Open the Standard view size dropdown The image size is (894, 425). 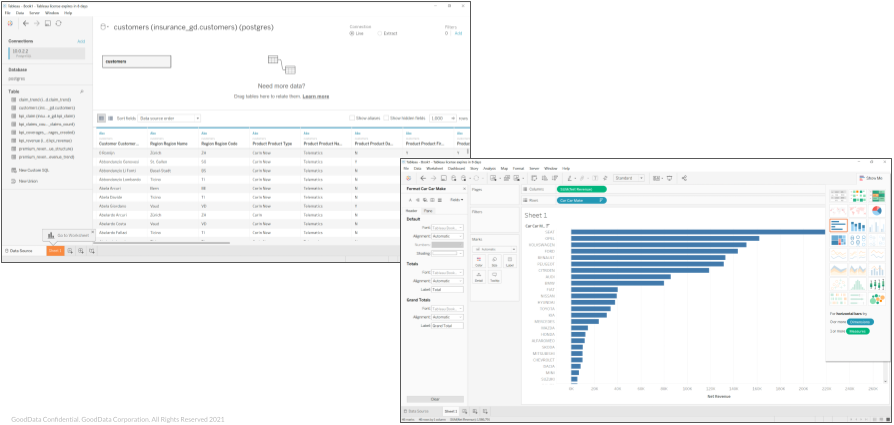[x=629, y=178]
